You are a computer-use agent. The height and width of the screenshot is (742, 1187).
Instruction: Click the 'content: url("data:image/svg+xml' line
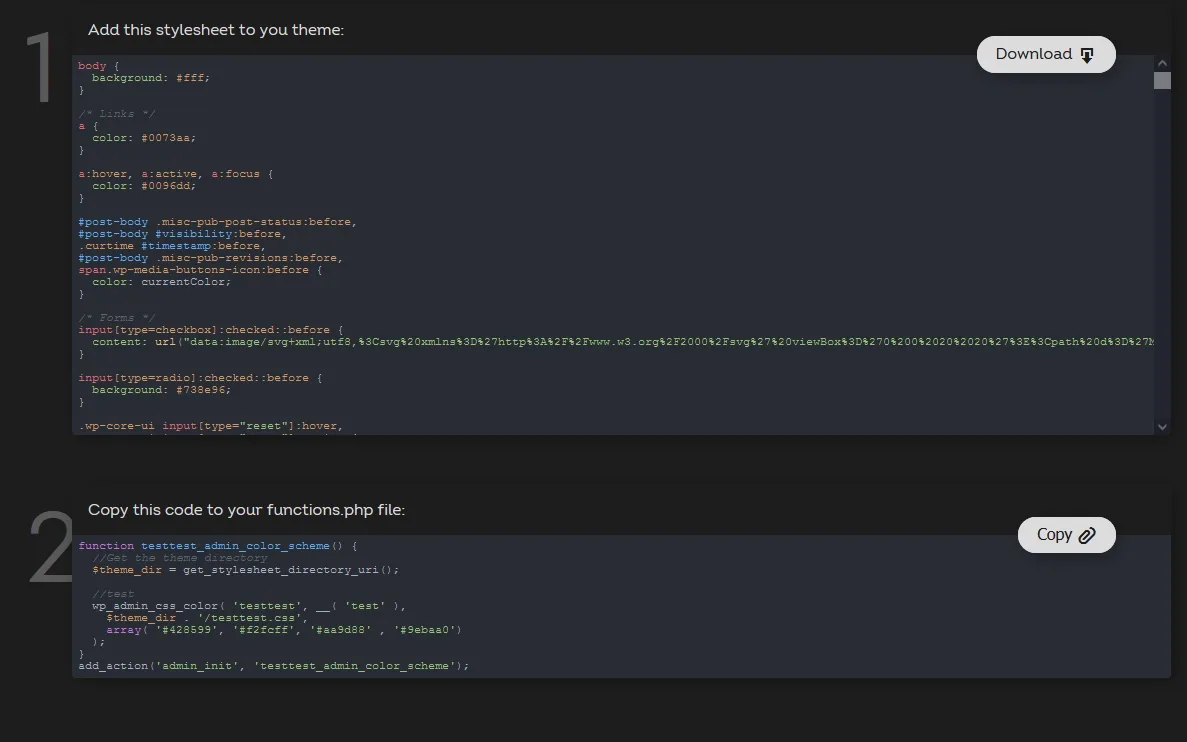622,342
